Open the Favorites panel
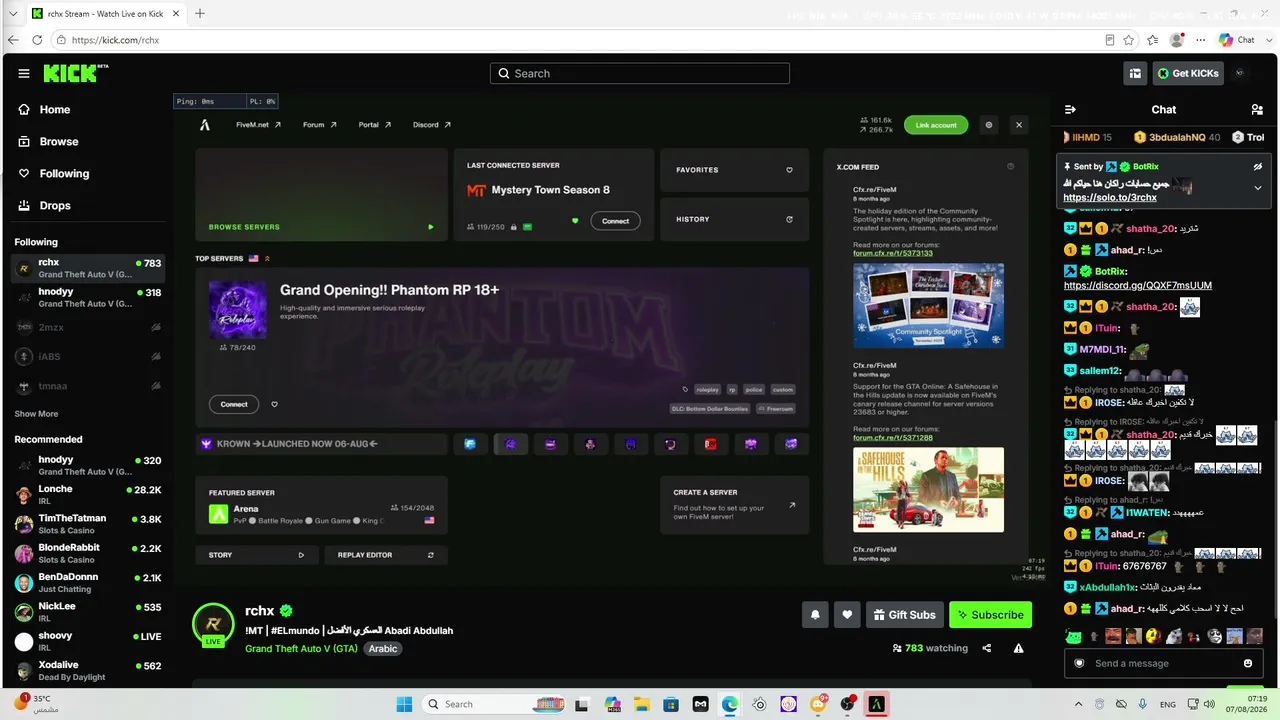The width and height of the screenshot is (1280, 720). 734,170
